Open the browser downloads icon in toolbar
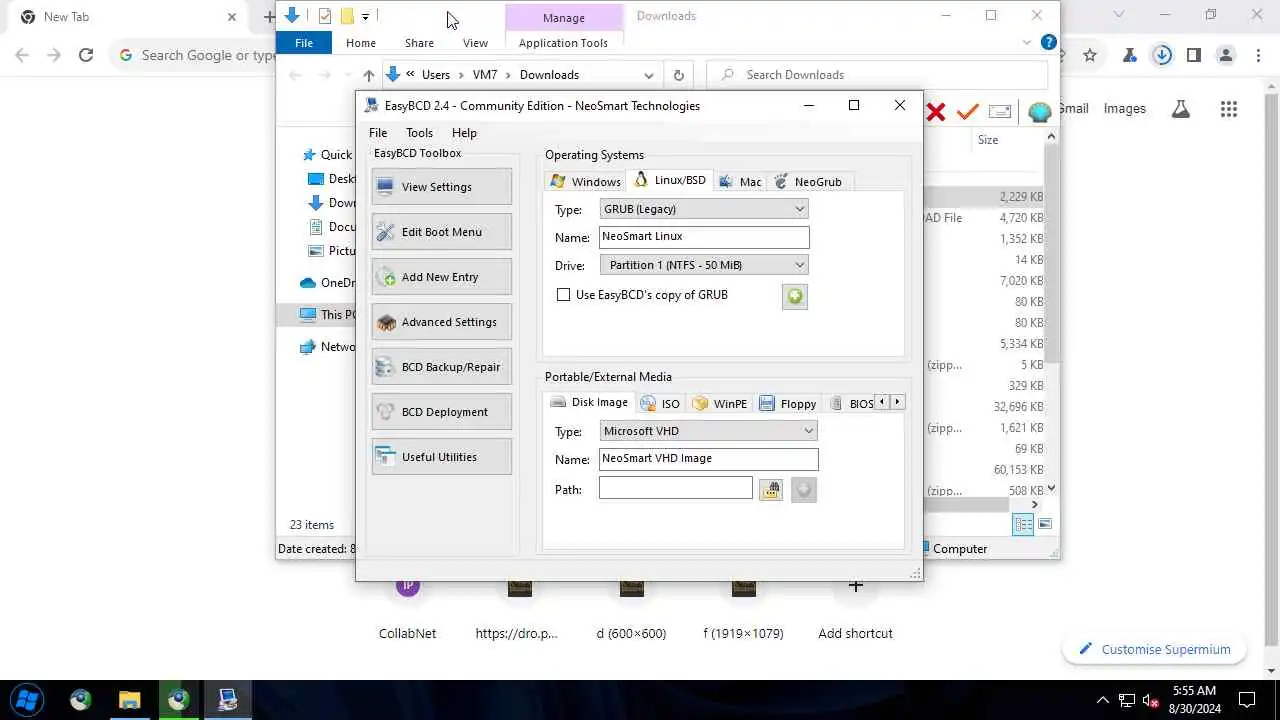The height and width of the screenshot is (720, 1280). point(1162,55)
